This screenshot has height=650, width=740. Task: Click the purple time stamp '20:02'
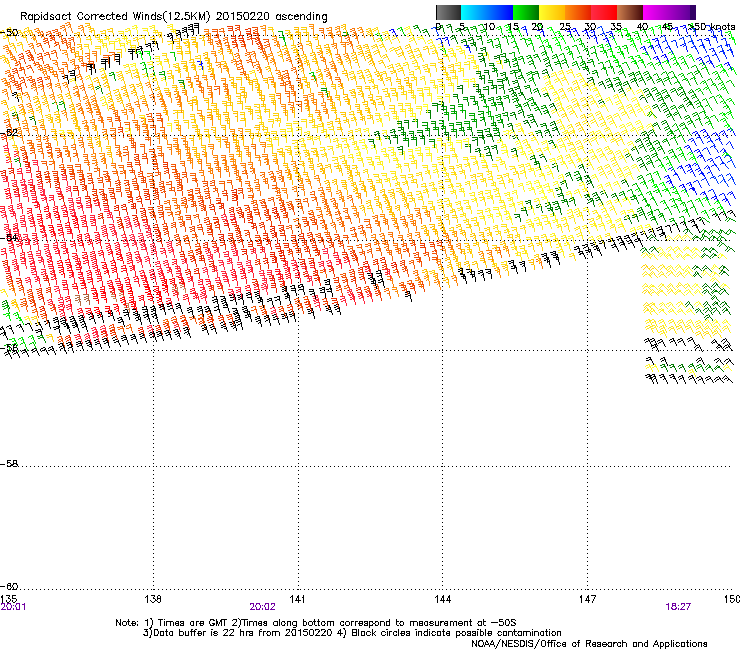tap(262, 607)
